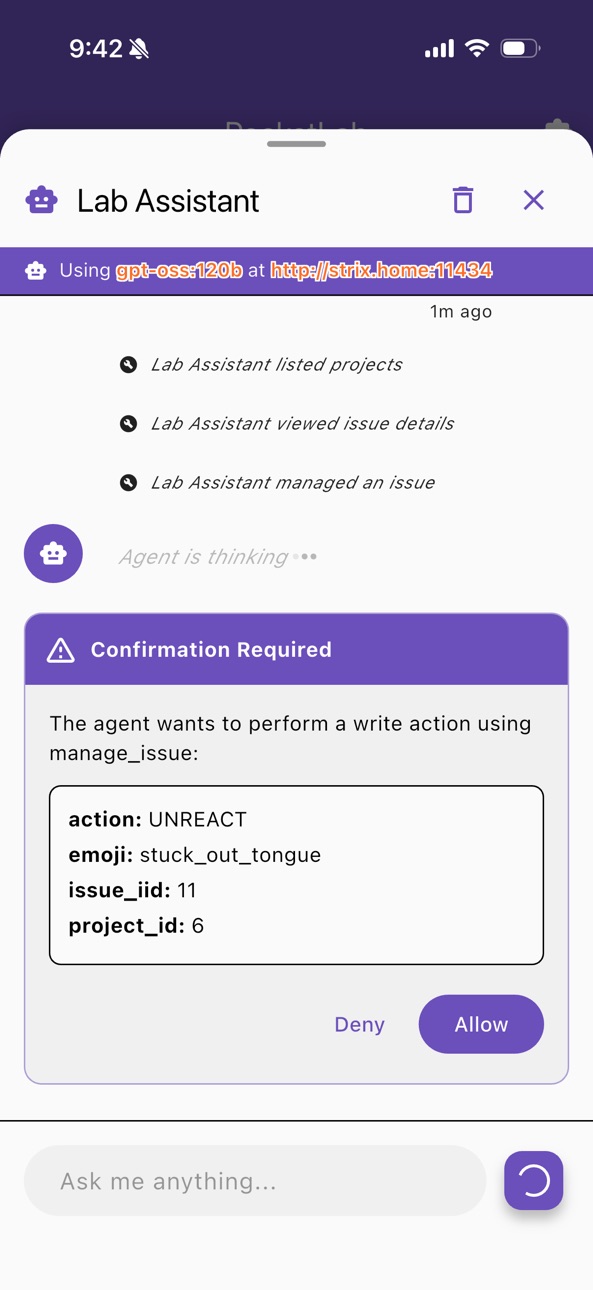Image resolution: width=593 pixels, height=1290 pixels.
Task: Tap wrench icon beside viewed issue details
Action: [128, 423]
